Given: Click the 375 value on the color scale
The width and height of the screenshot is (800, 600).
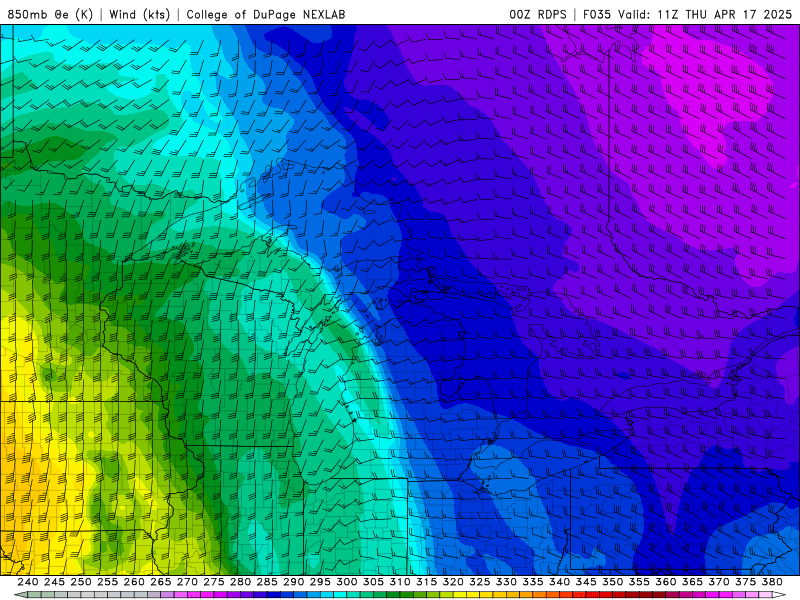Looking at the screenshot, I should 745,582.
